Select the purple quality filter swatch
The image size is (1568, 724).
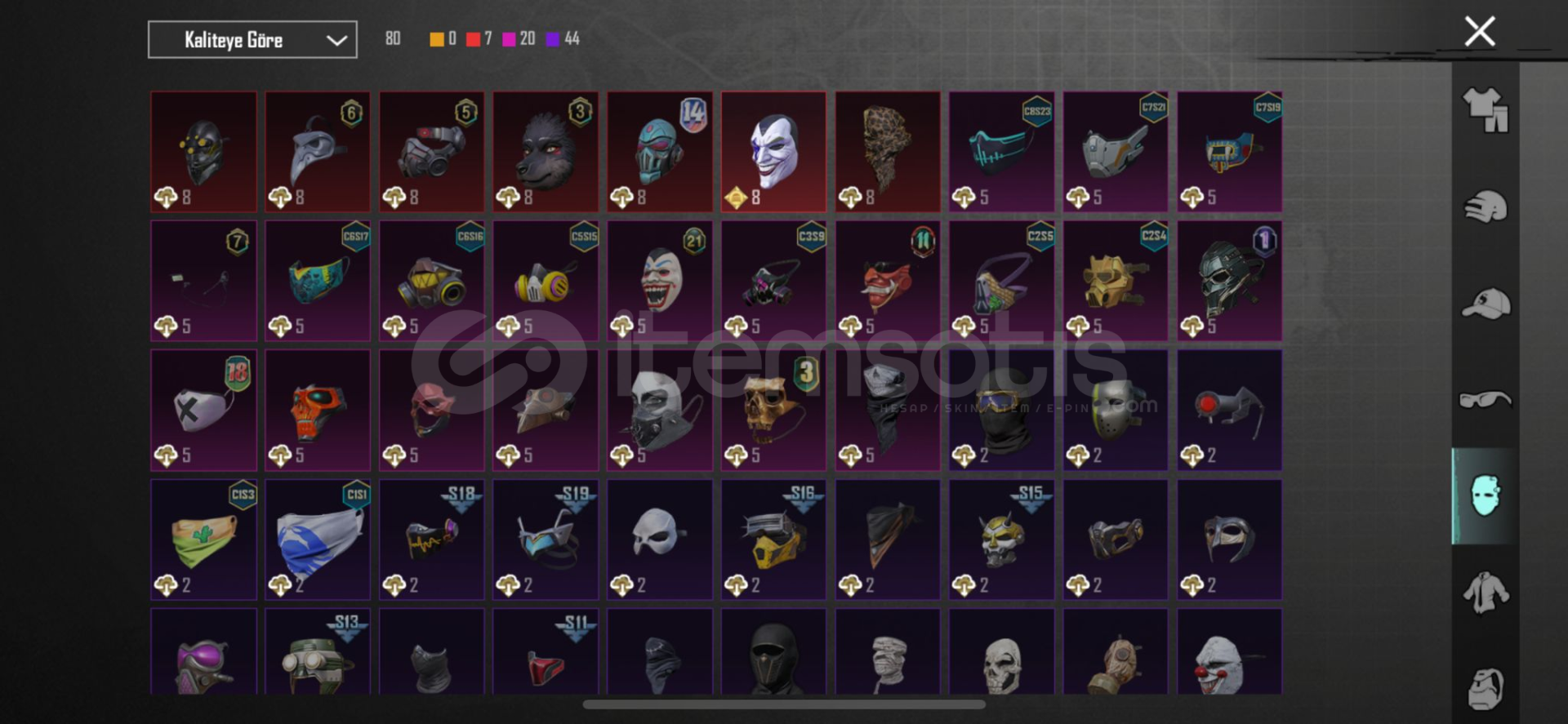pyautogui.click(x=552, y=39)
